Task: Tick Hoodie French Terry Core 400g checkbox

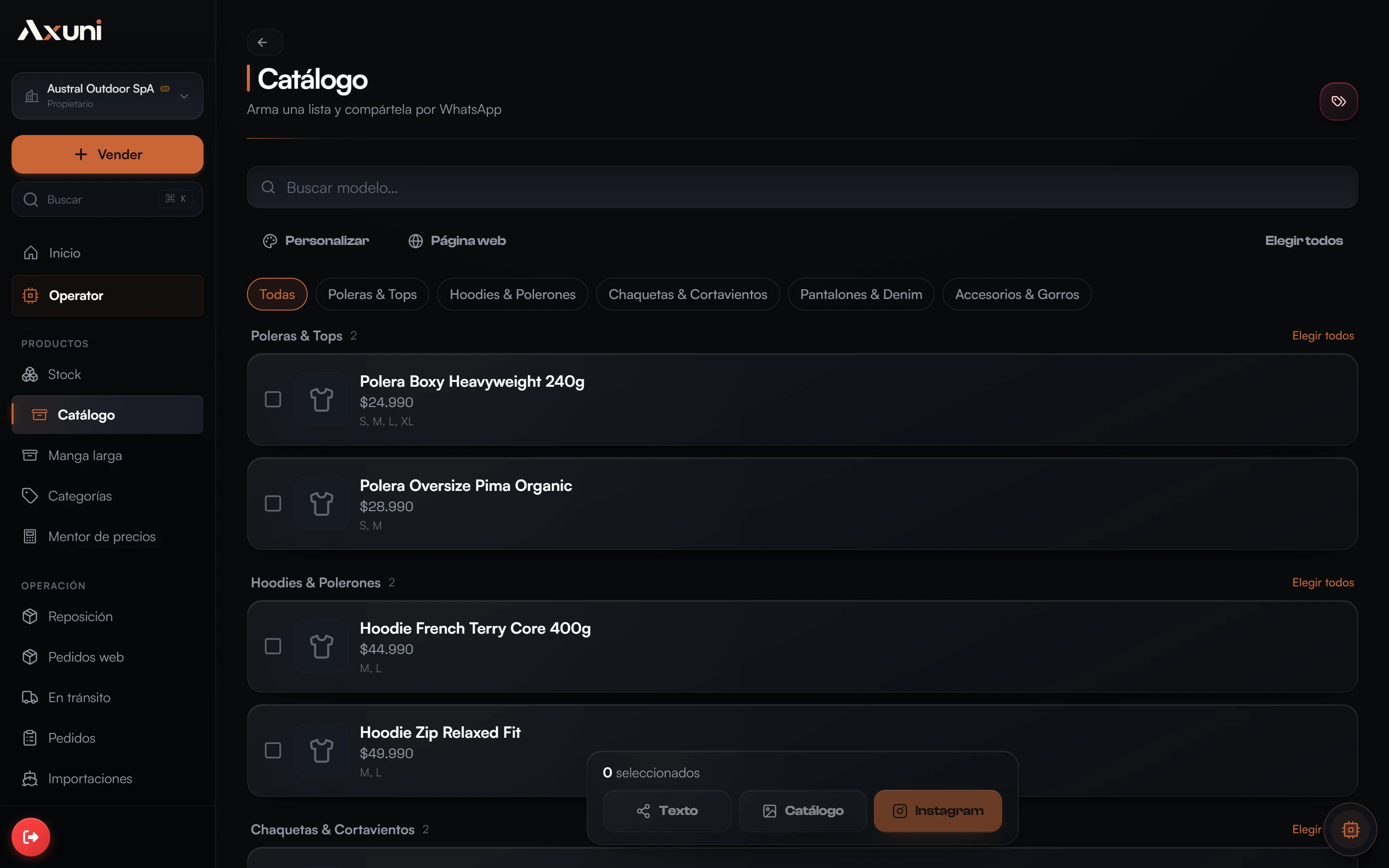Action: (x=272, y=646)
